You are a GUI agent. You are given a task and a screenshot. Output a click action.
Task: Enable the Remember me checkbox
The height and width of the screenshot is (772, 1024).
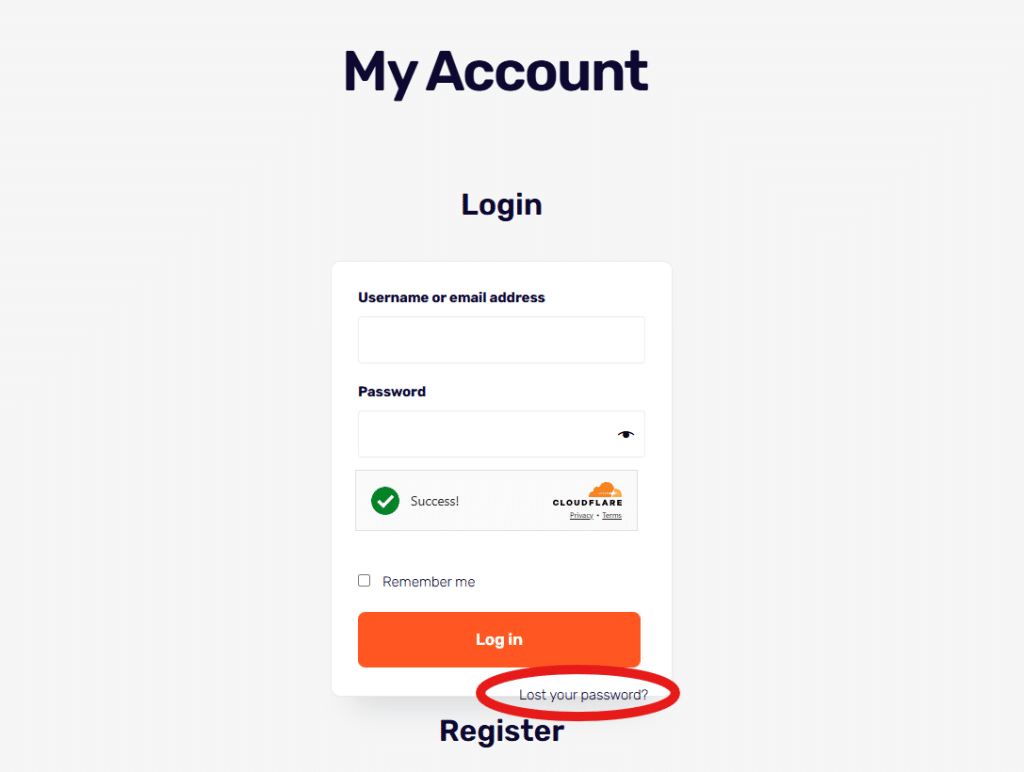point(364,581)
